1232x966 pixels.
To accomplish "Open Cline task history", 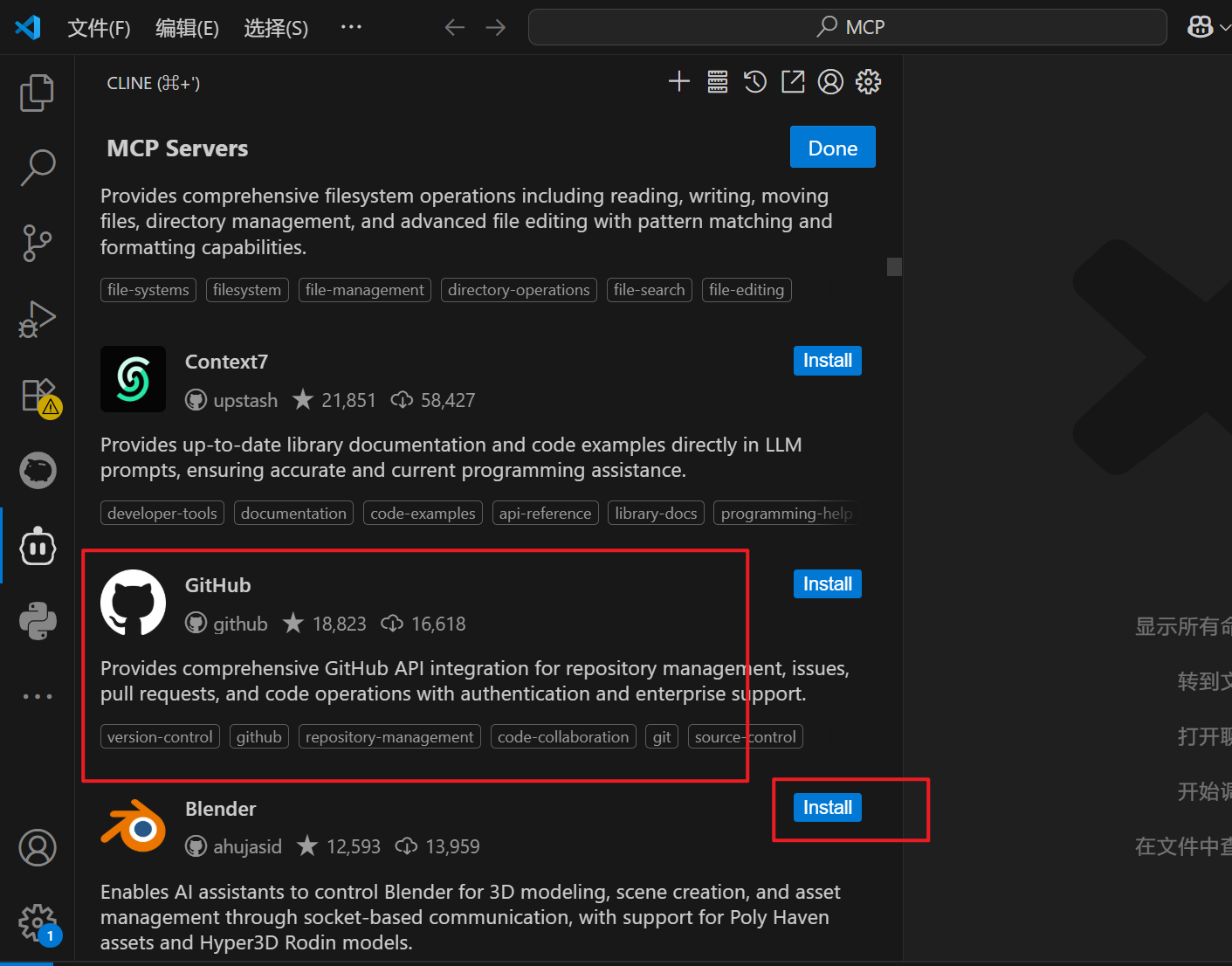I will tap(754, 82).
